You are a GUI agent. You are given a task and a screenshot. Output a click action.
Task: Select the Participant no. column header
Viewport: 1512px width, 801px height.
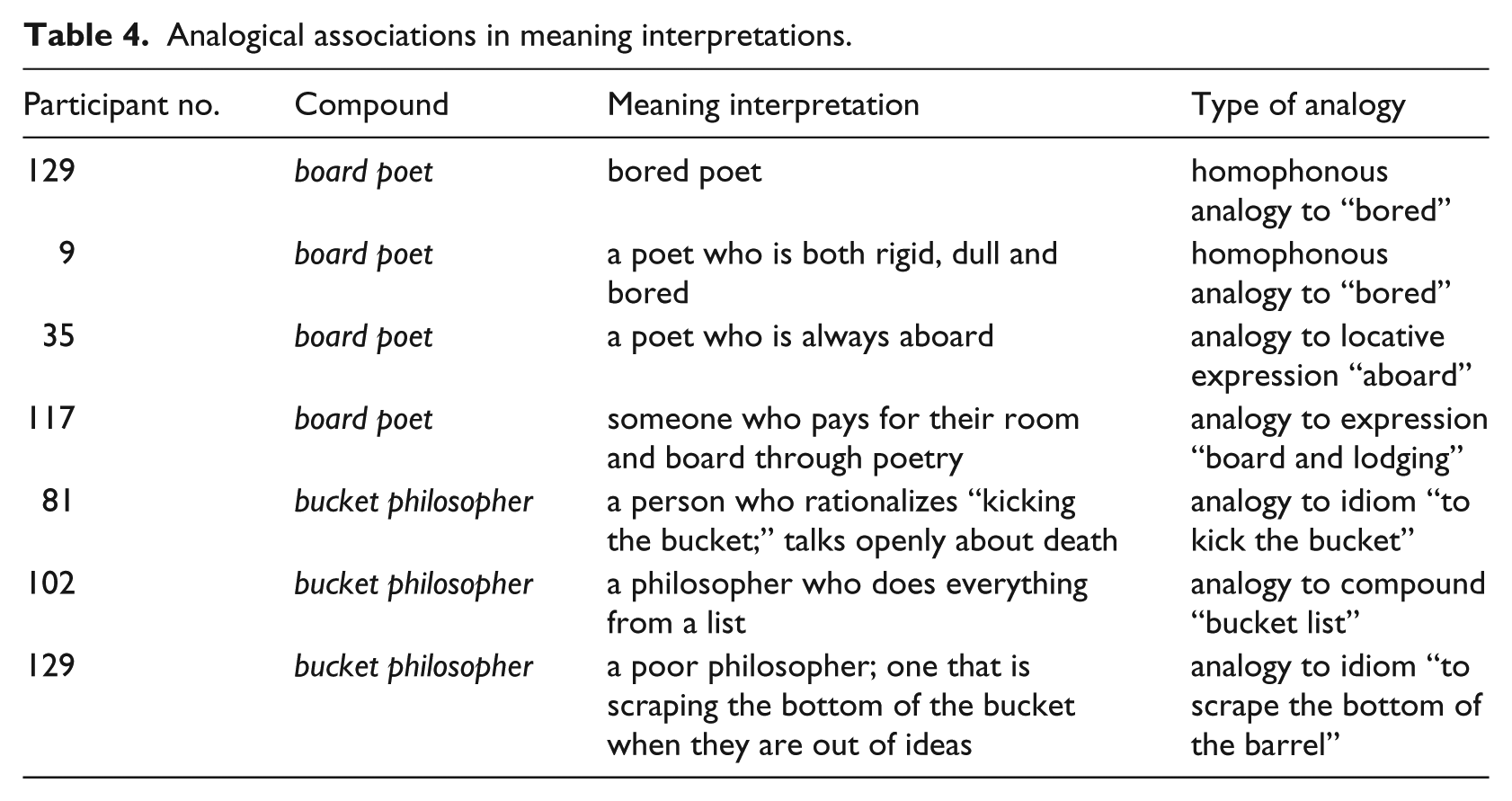121,105
